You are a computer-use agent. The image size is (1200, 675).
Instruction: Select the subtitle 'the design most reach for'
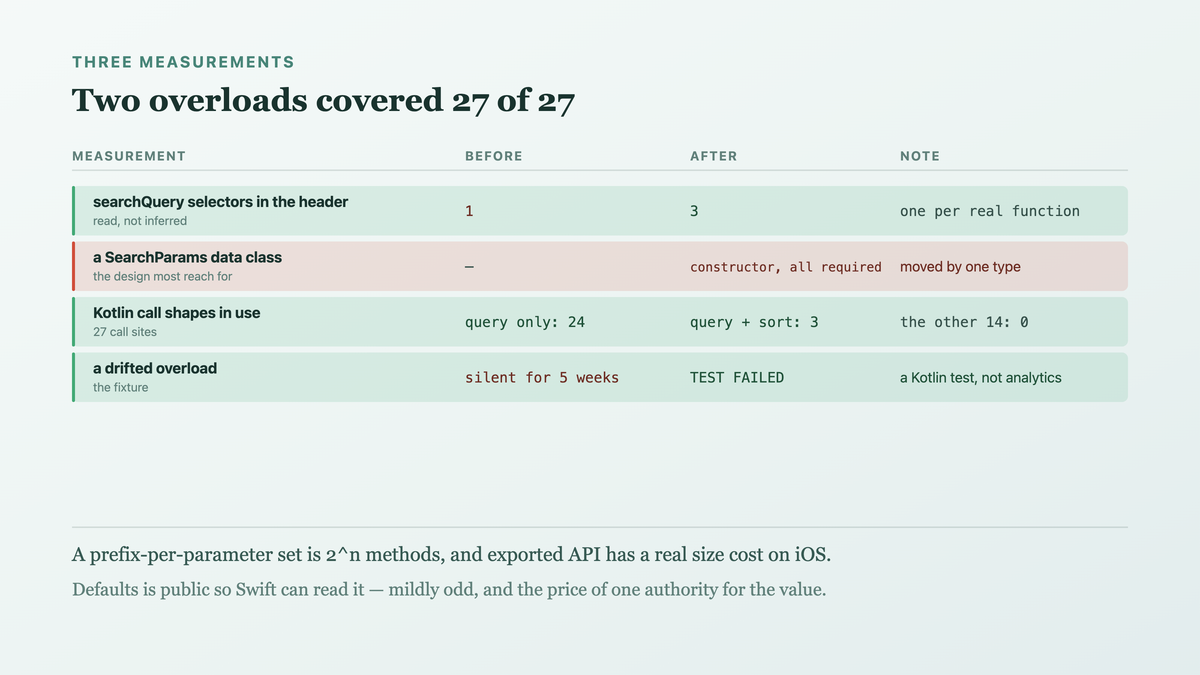click(162, 277)
